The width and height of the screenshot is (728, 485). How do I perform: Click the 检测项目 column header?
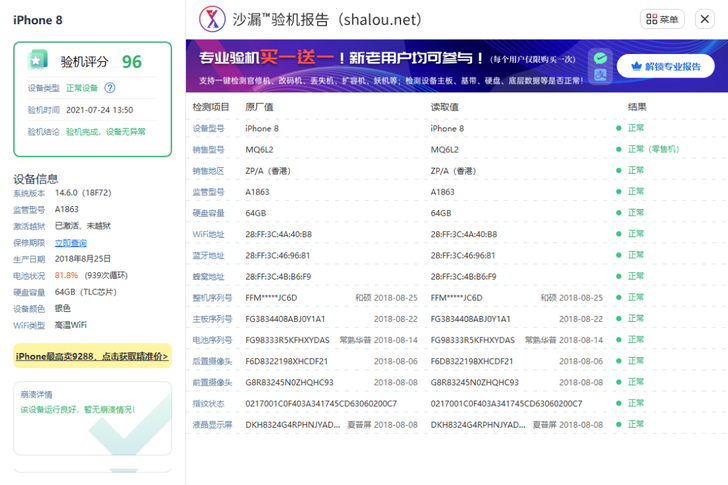[x=211, y=107]
